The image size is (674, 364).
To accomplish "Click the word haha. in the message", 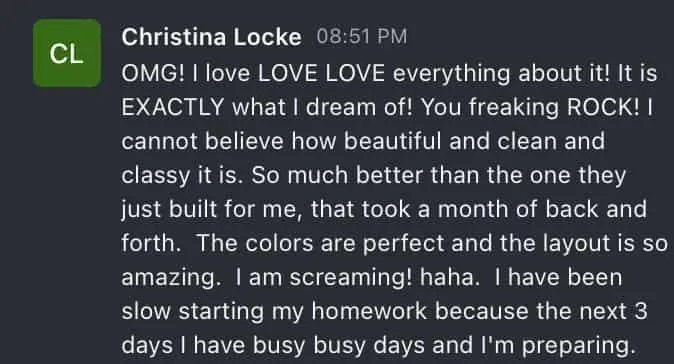I will click(x=450, y=277).
